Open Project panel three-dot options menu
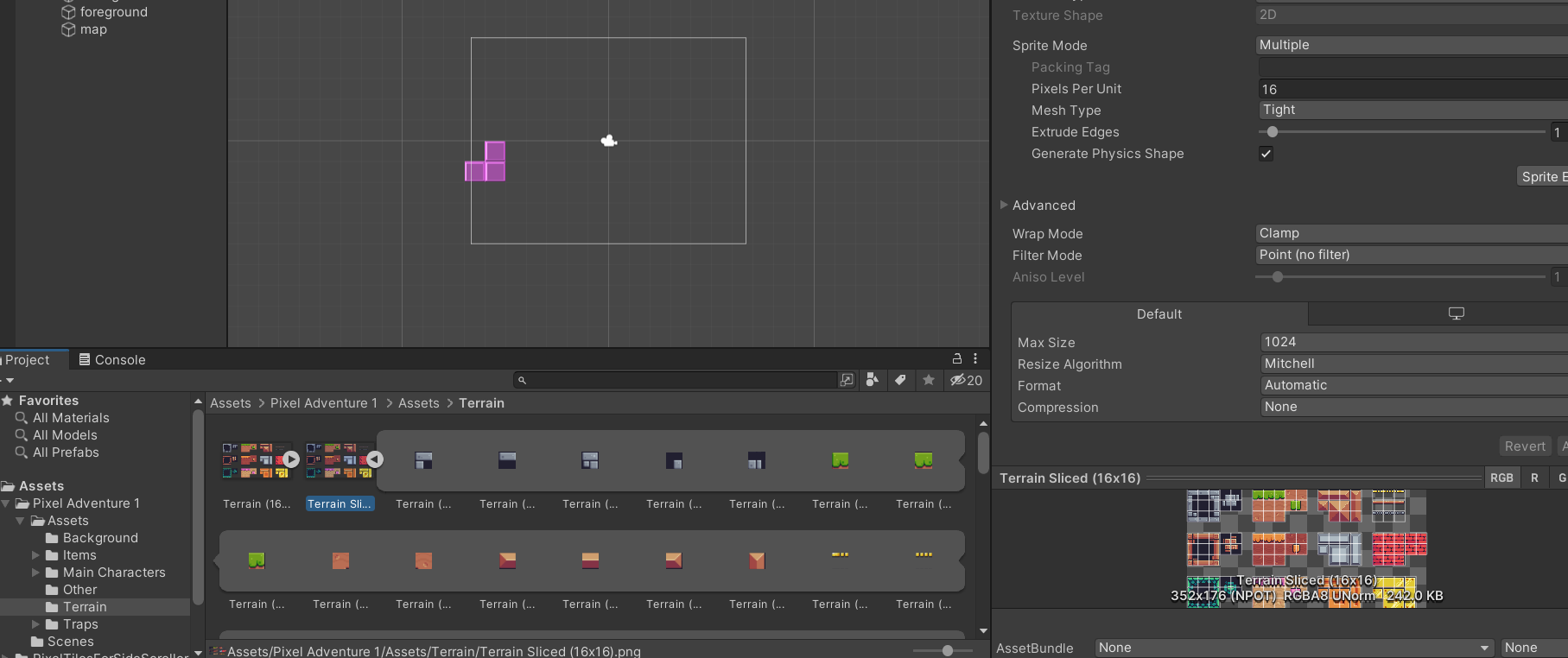 (x=975, y=358)
